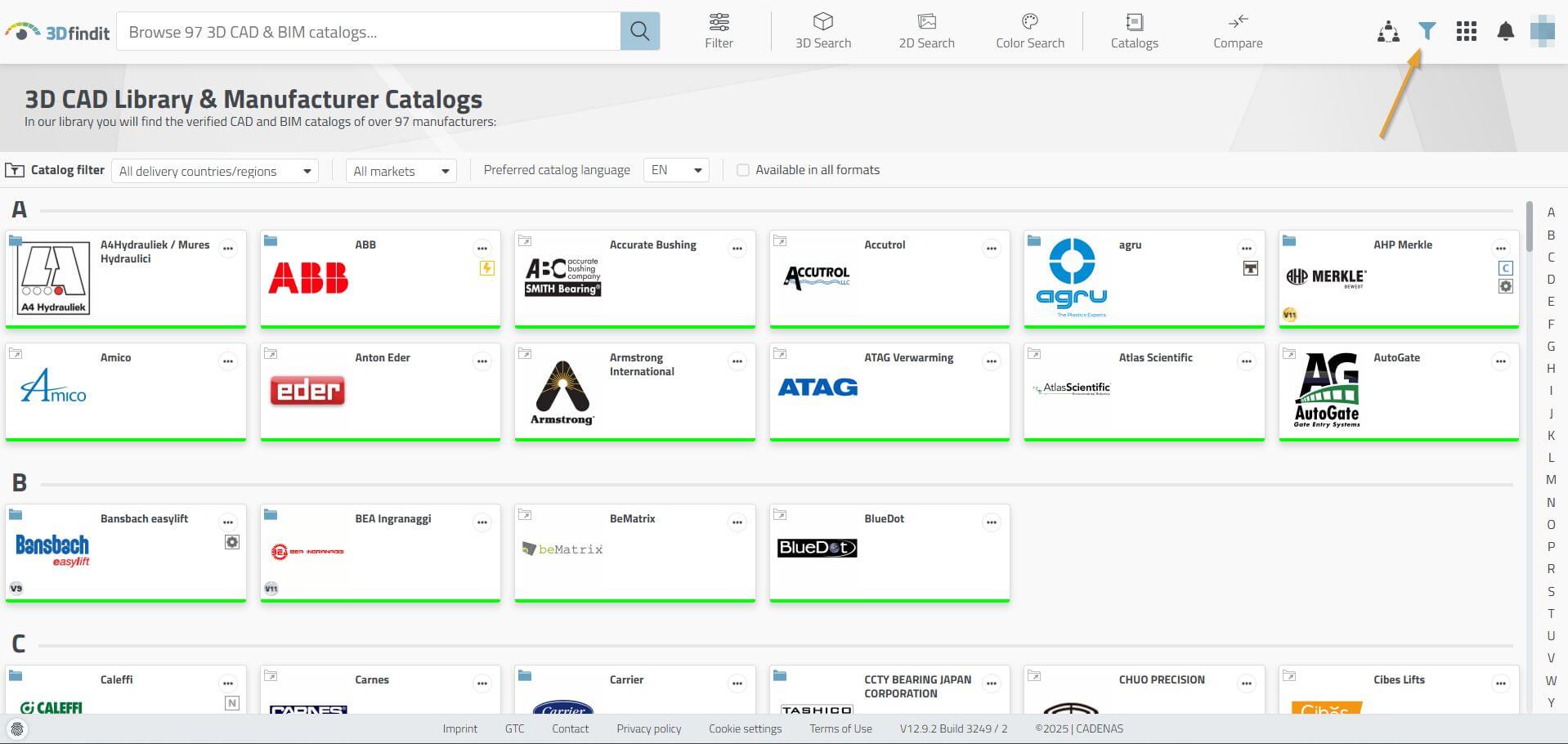Image resolution: width=1568 pixels, height=744 pixels.
Task: Open Terms of Use link
Action: (840, 728)
